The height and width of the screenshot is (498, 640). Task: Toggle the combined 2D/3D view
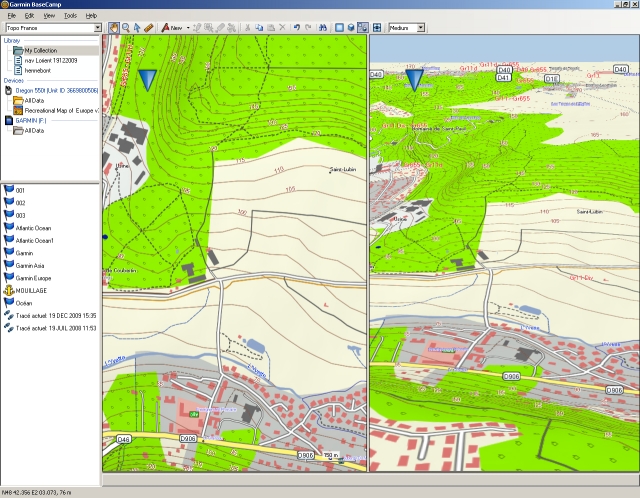click(362, 28)
